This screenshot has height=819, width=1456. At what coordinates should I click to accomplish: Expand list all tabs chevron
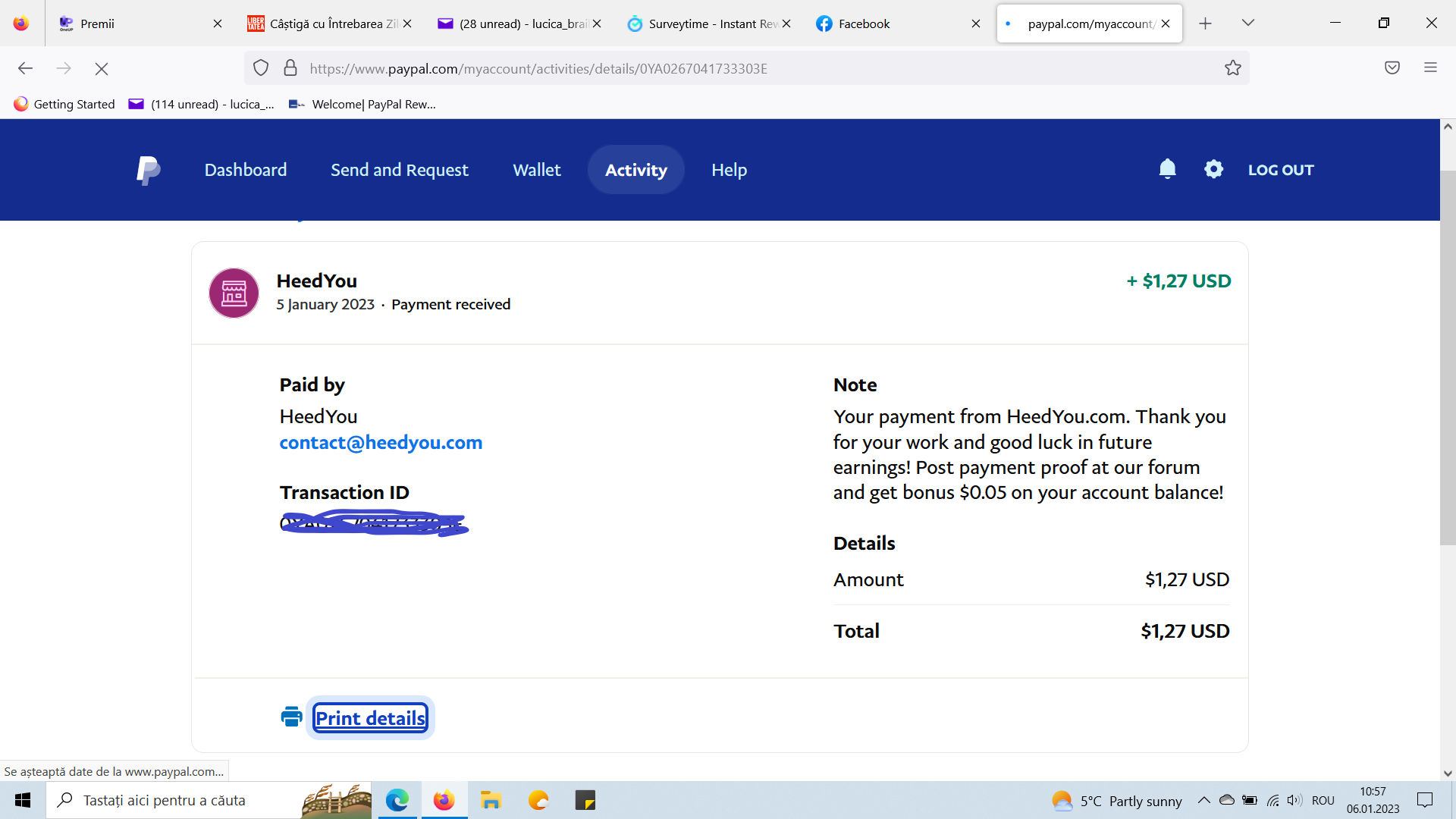point(1248,23)
